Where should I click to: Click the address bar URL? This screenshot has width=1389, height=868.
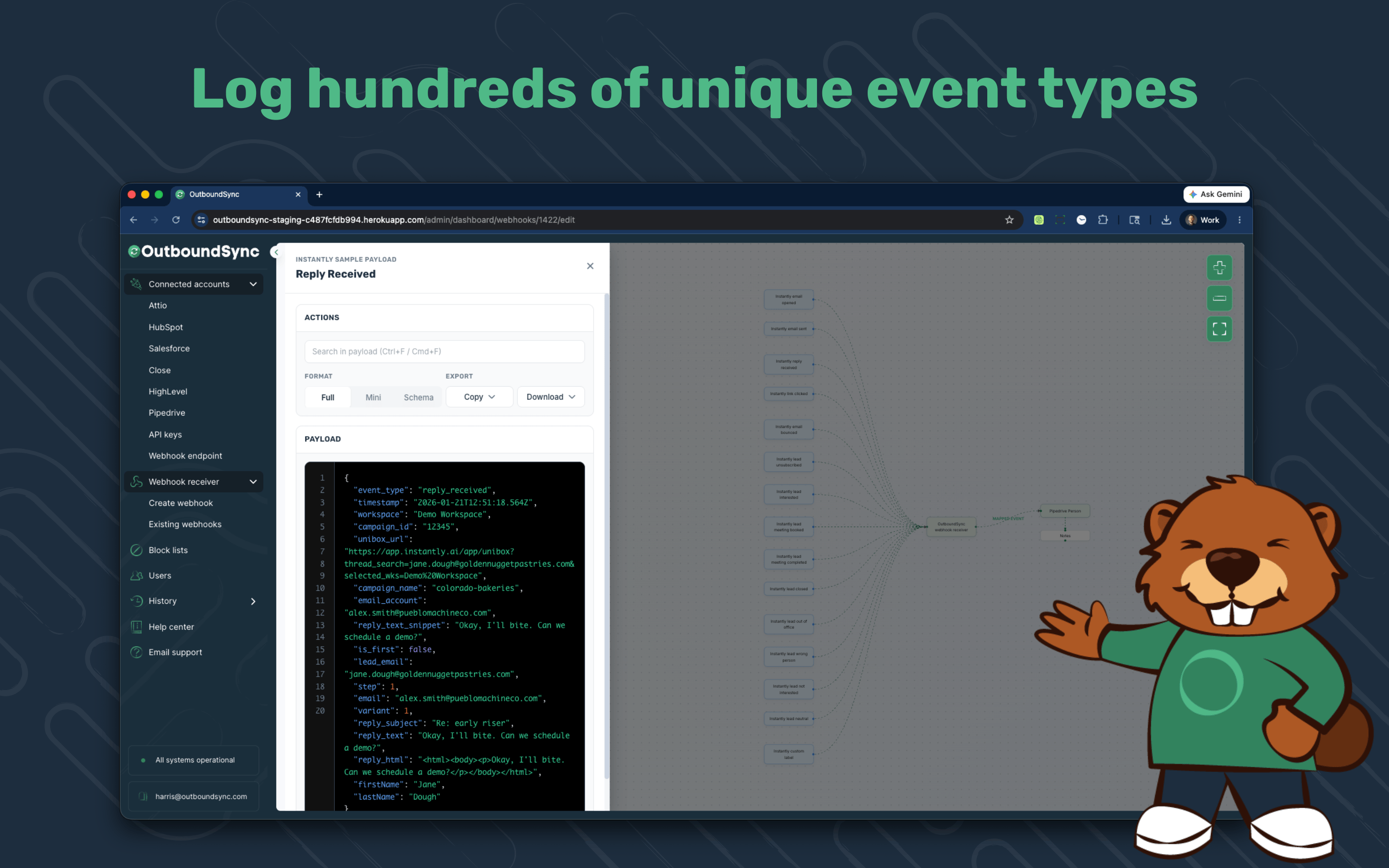[394, 220]
